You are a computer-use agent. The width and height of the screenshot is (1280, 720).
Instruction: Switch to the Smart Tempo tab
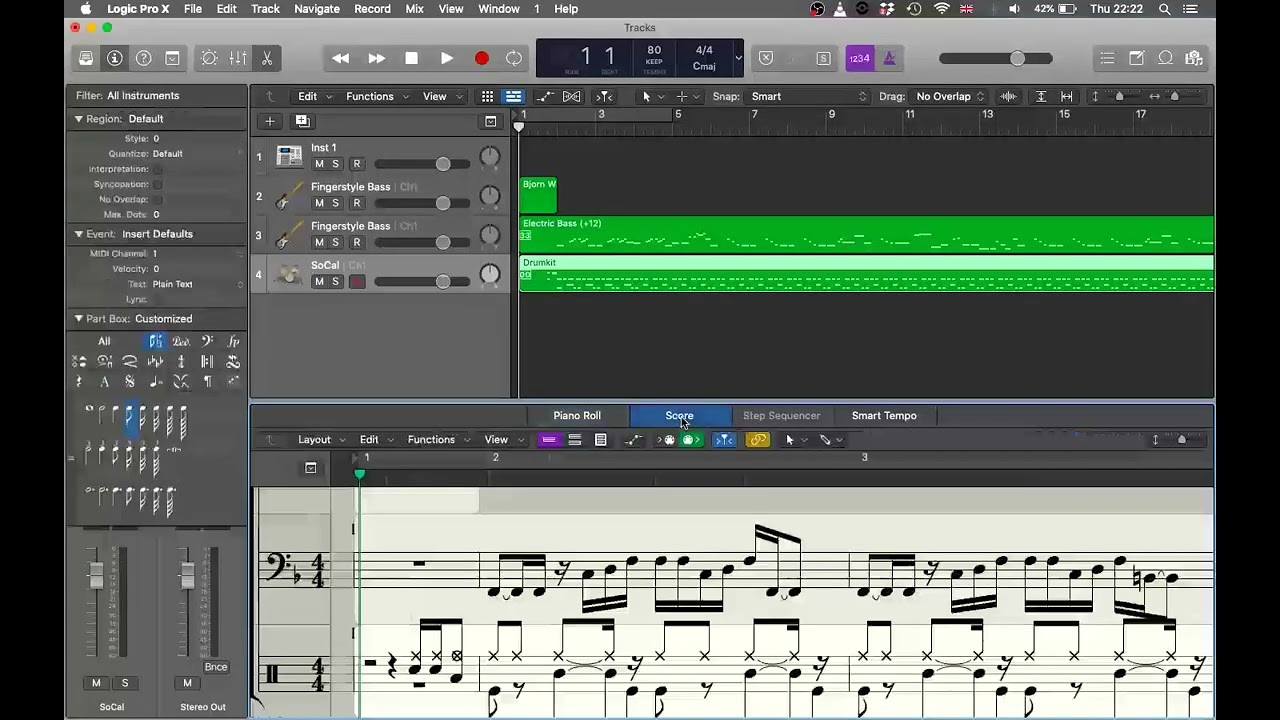[884, 415]
